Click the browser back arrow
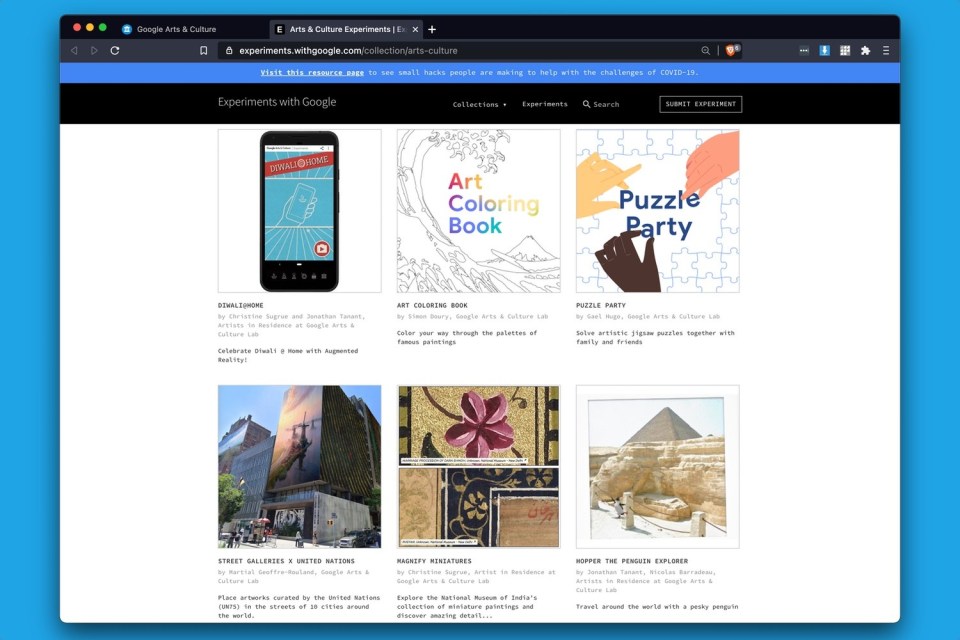The height and width of the screenshot is (640, 960). (x=74, y=50)
